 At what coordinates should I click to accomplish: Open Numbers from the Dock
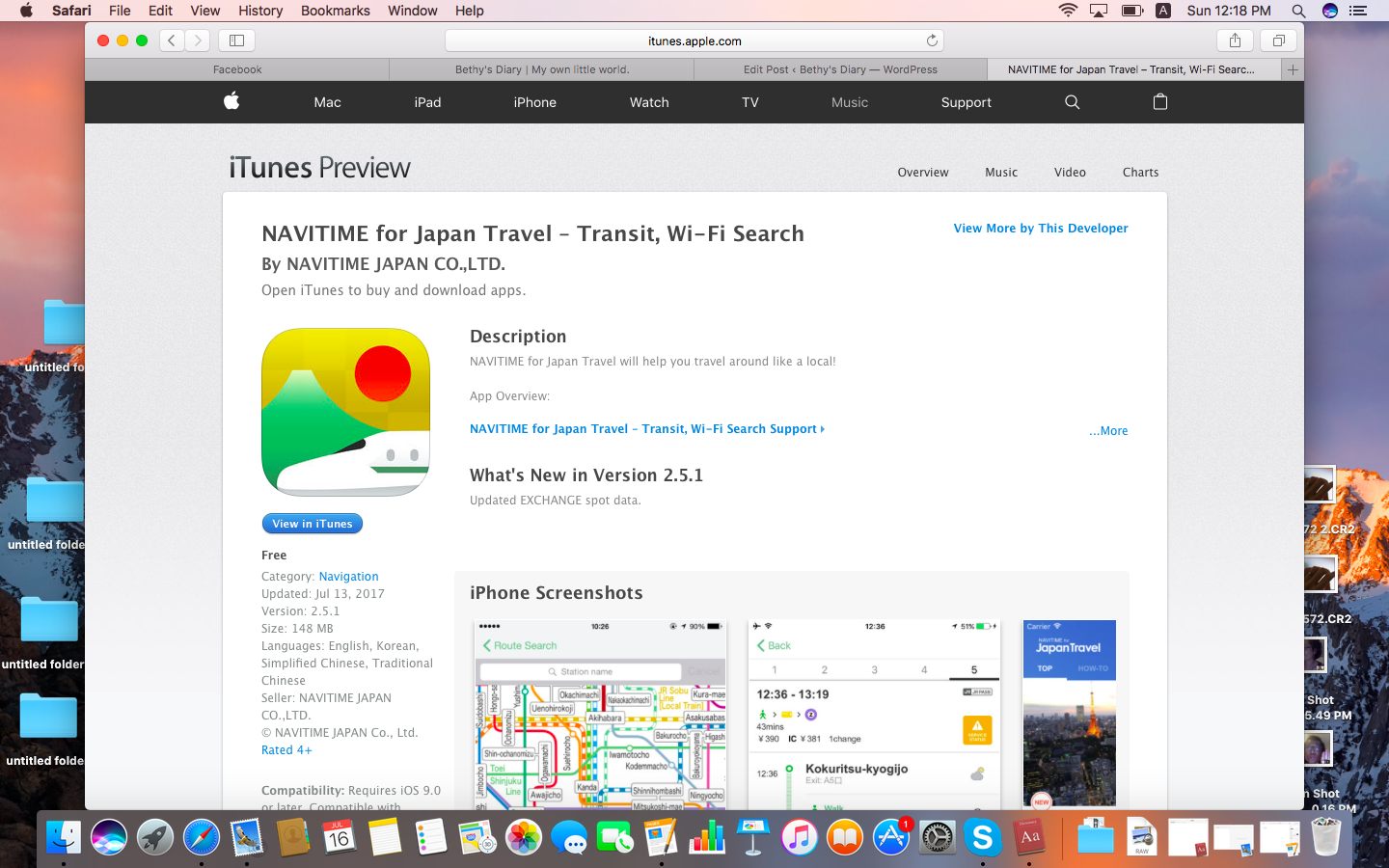pos(707,837)
